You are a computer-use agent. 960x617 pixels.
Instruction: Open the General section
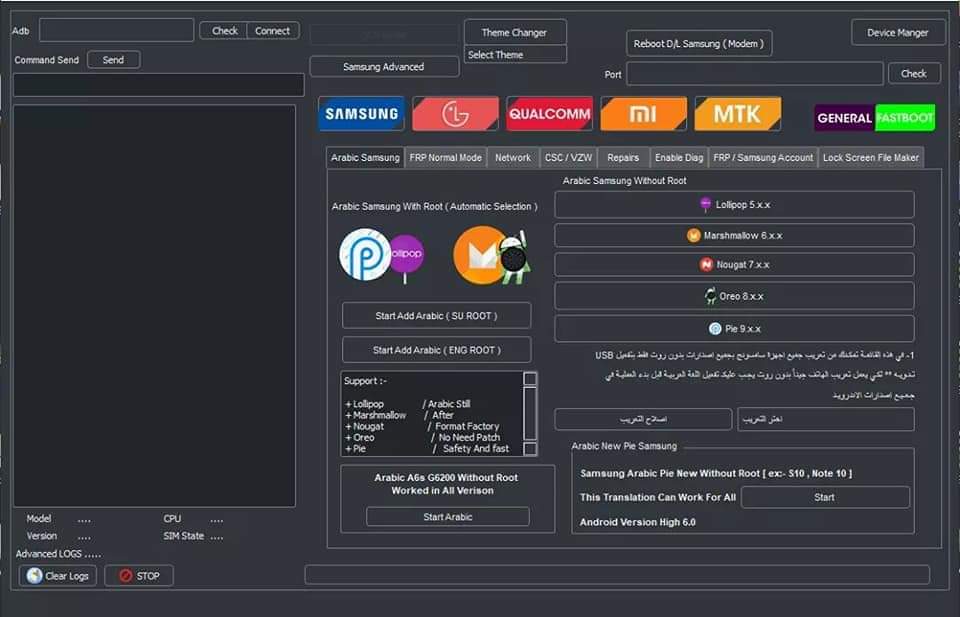[844, 118]
